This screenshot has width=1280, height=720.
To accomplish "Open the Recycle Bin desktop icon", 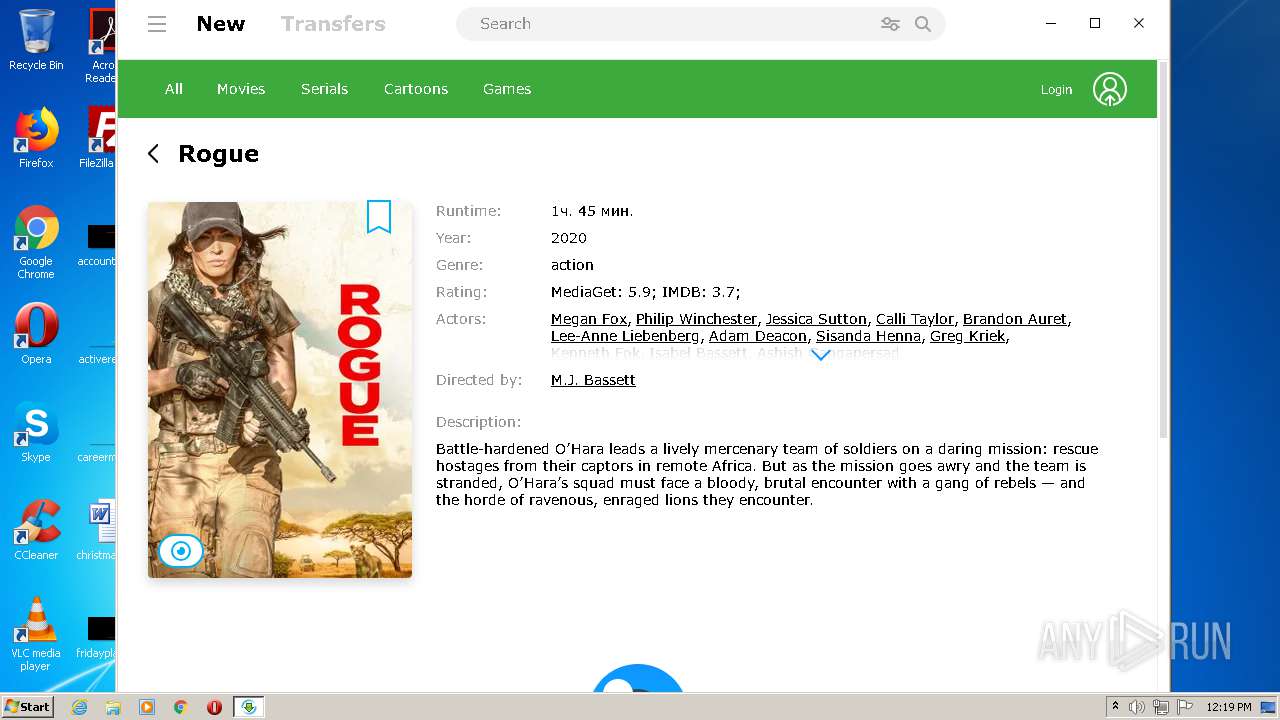I will click(x=36, y=40).
